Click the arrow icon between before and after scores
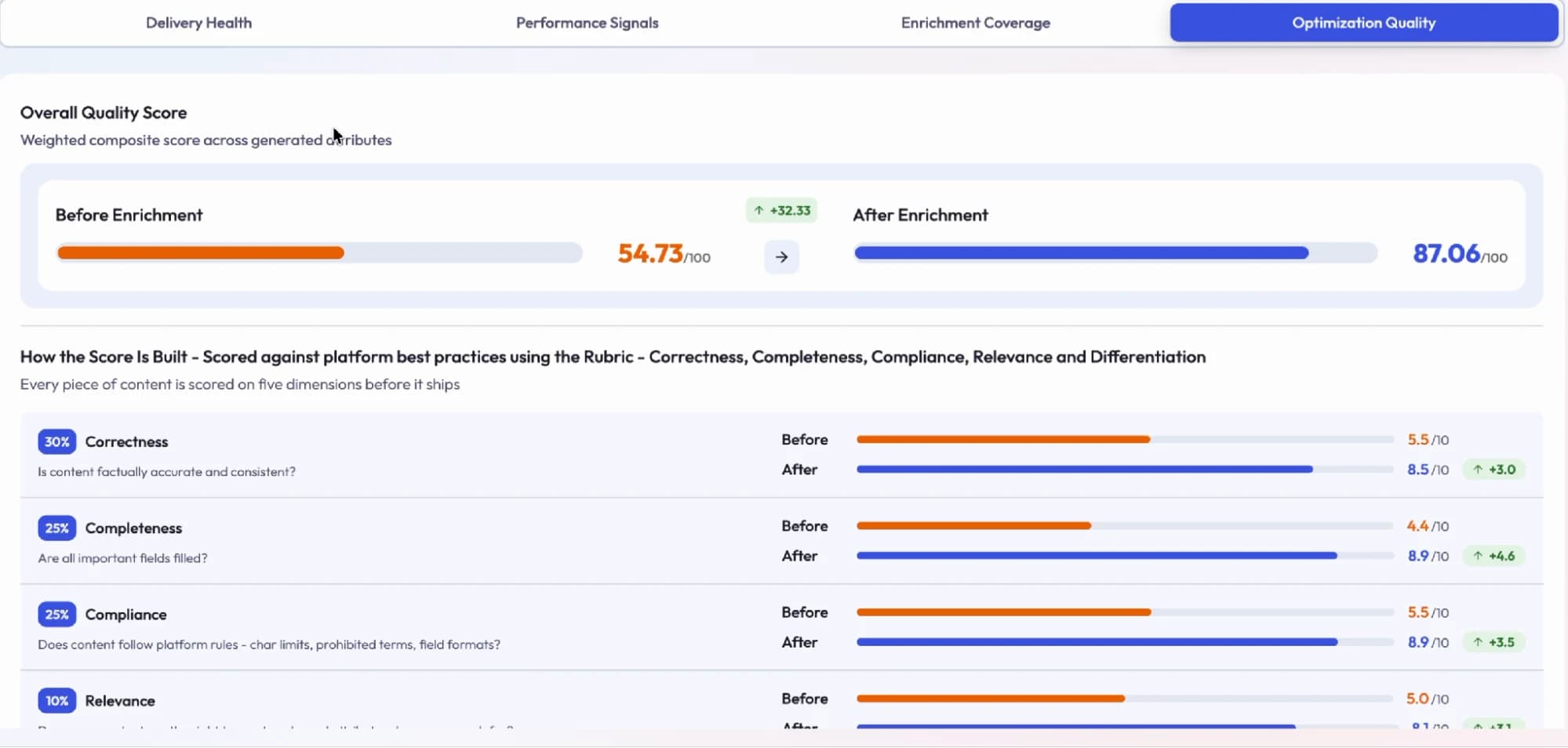Image resolution: width=1568 pixels, height=748 pixels. click(x=781, y=257)
